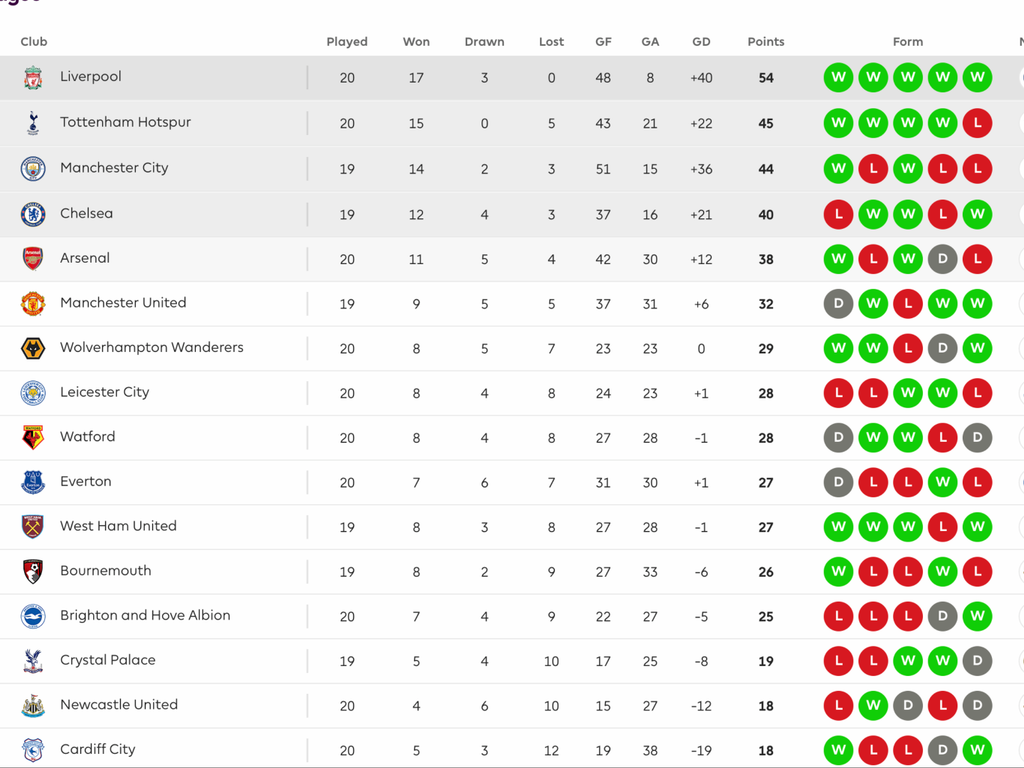Select West Ham's red L form badge
Image resolution: width=1024 pixels, height=768 pixels.
point(942,526)
